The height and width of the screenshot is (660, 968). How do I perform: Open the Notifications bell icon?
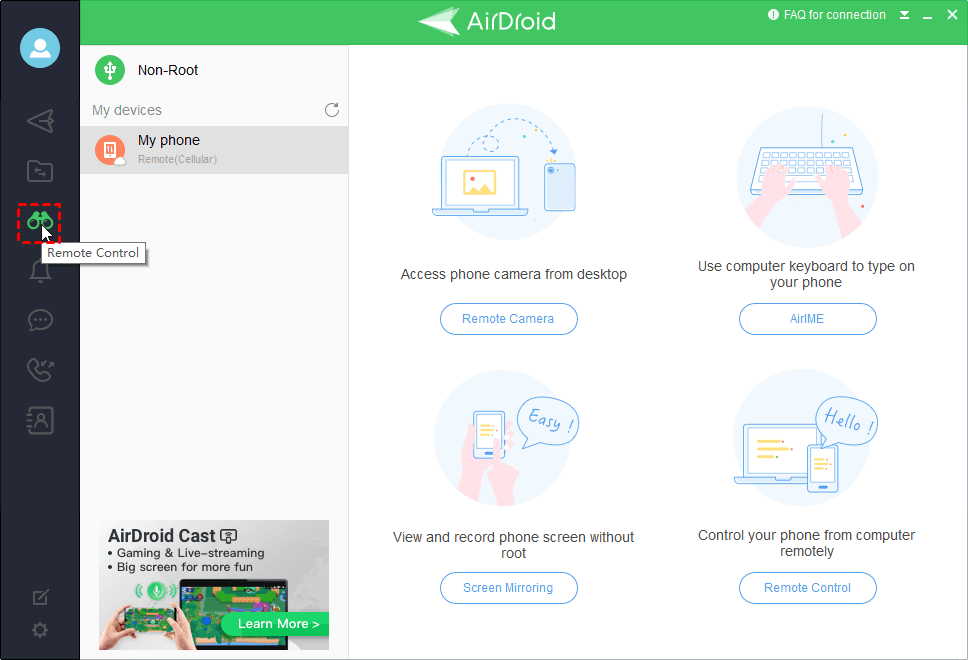(x=40, y=271)
